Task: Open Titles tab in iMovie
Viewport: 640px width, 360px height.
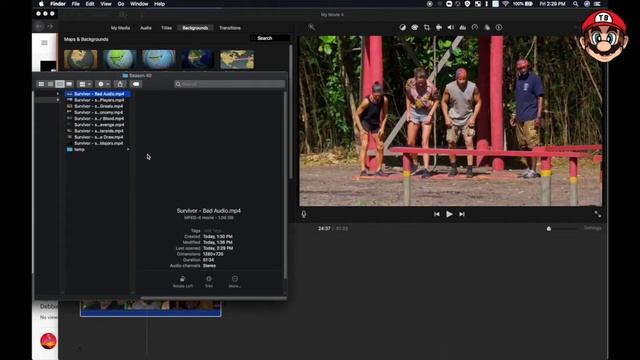Action: (x=166, y=28)
